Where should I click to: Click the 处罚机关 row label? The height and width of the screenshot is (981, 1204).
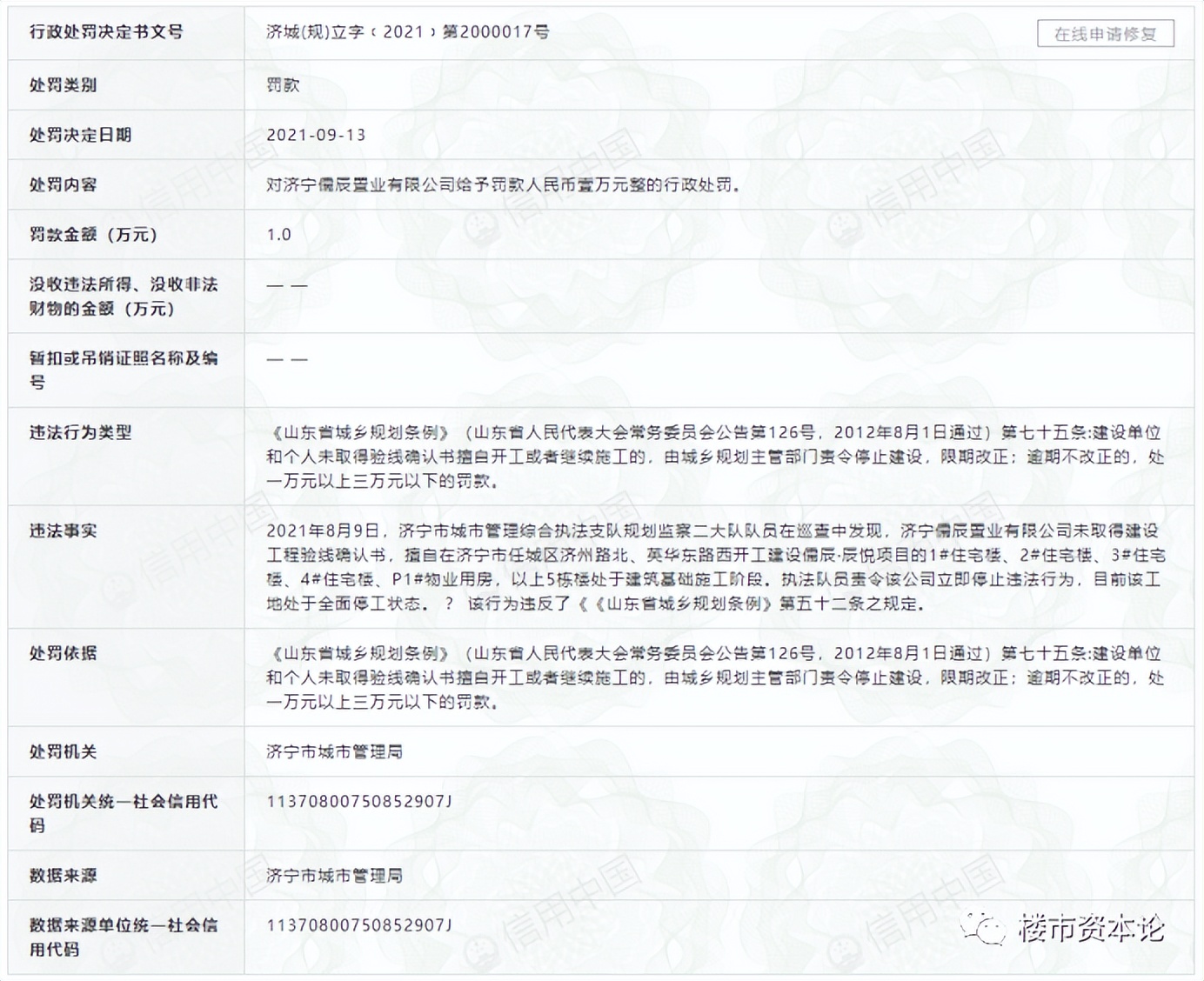tap(63, 751)
